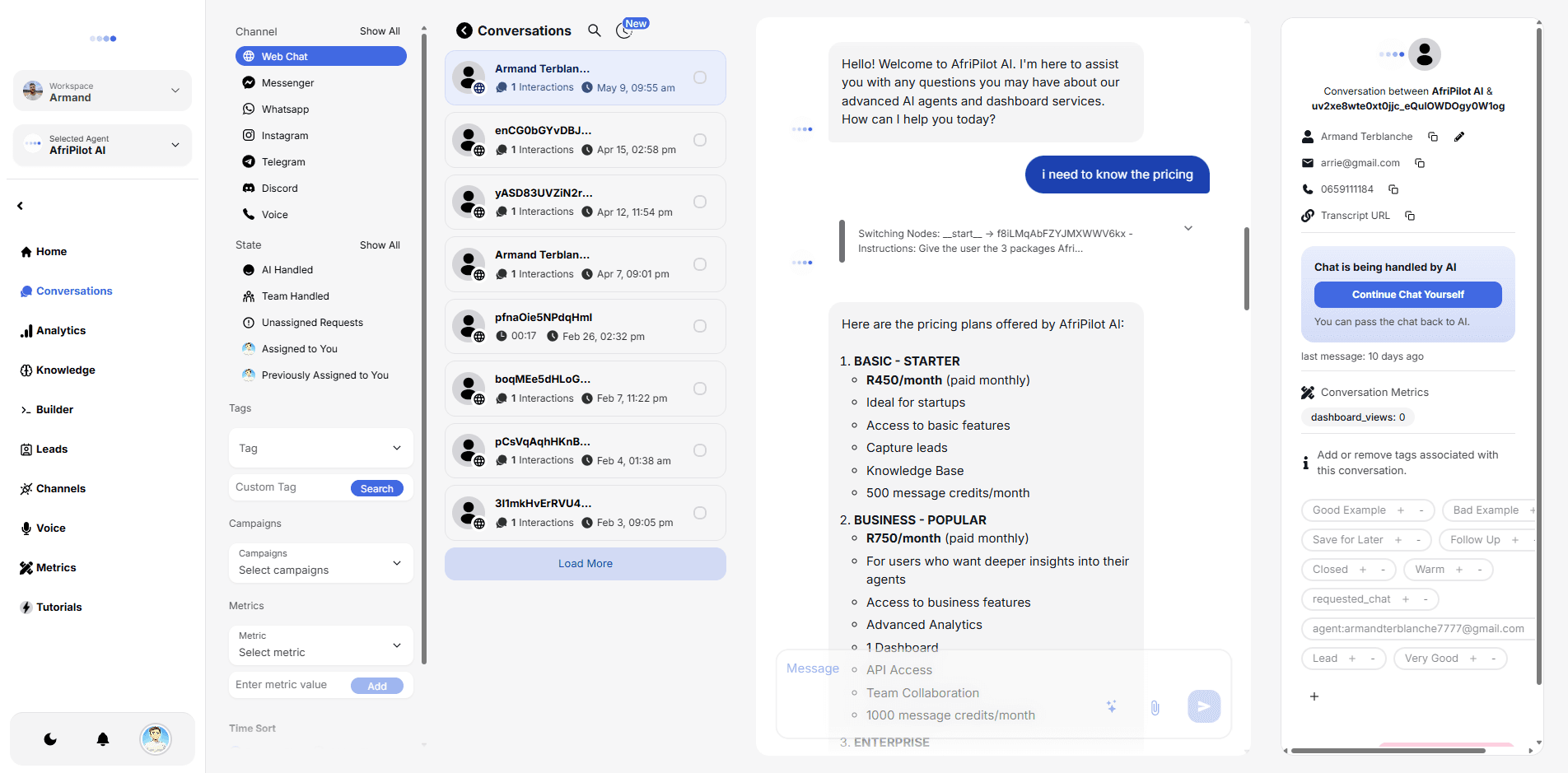This screenshot has width=1568, height=773.
Task: Add Lead tag with plus
Action: coord(1352,659)
